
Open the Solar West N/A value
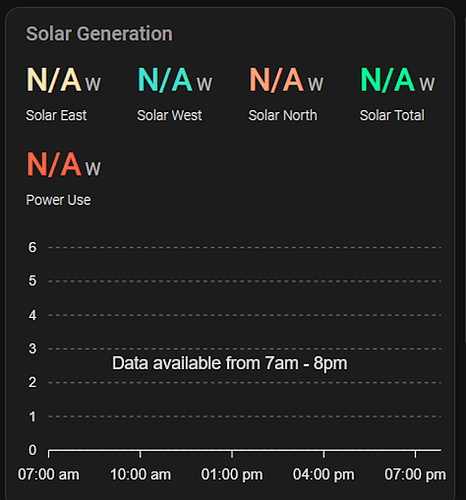point(165,80)
